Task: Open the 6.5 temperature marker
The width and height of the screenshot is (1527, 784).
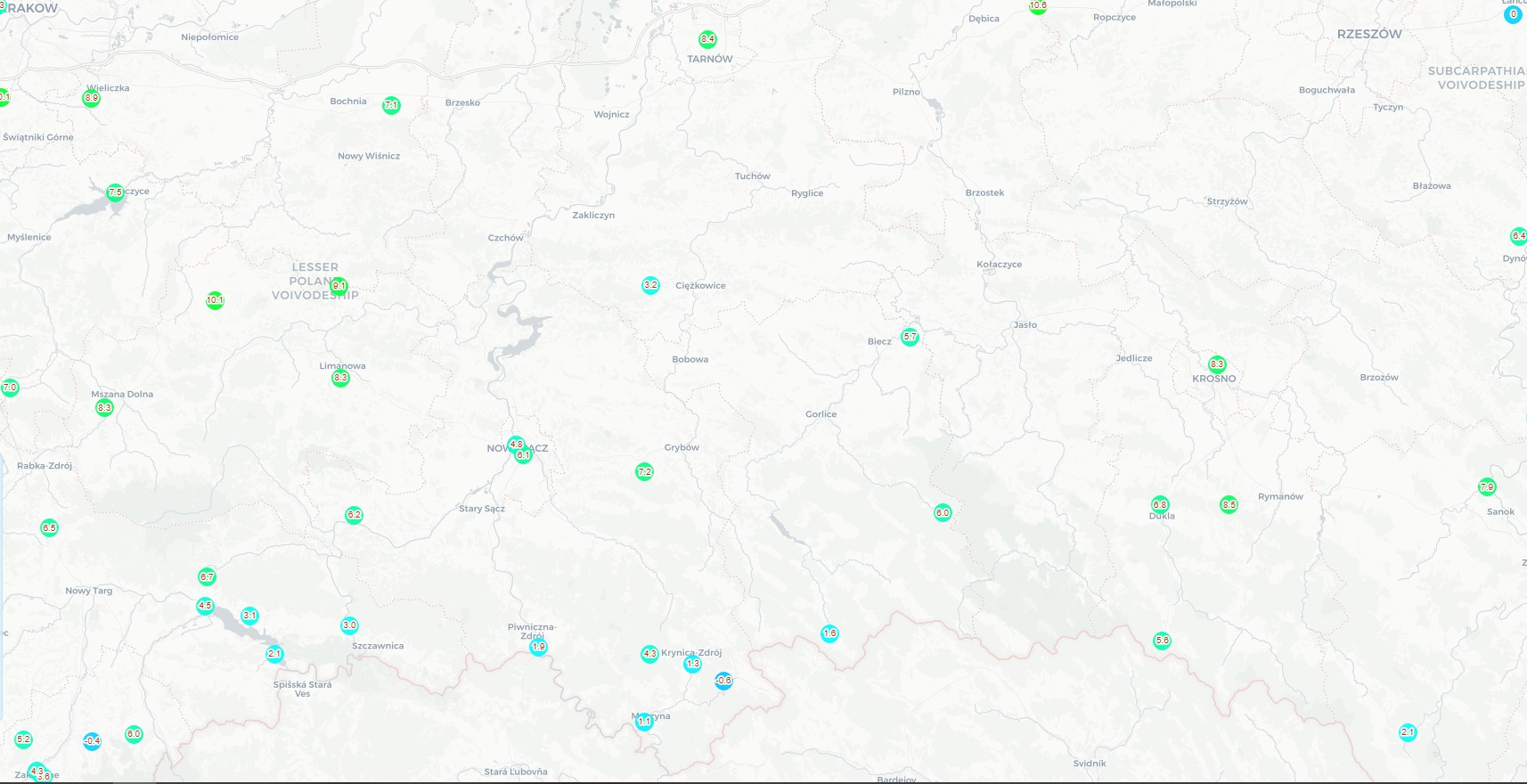Action: click(49, 528)
